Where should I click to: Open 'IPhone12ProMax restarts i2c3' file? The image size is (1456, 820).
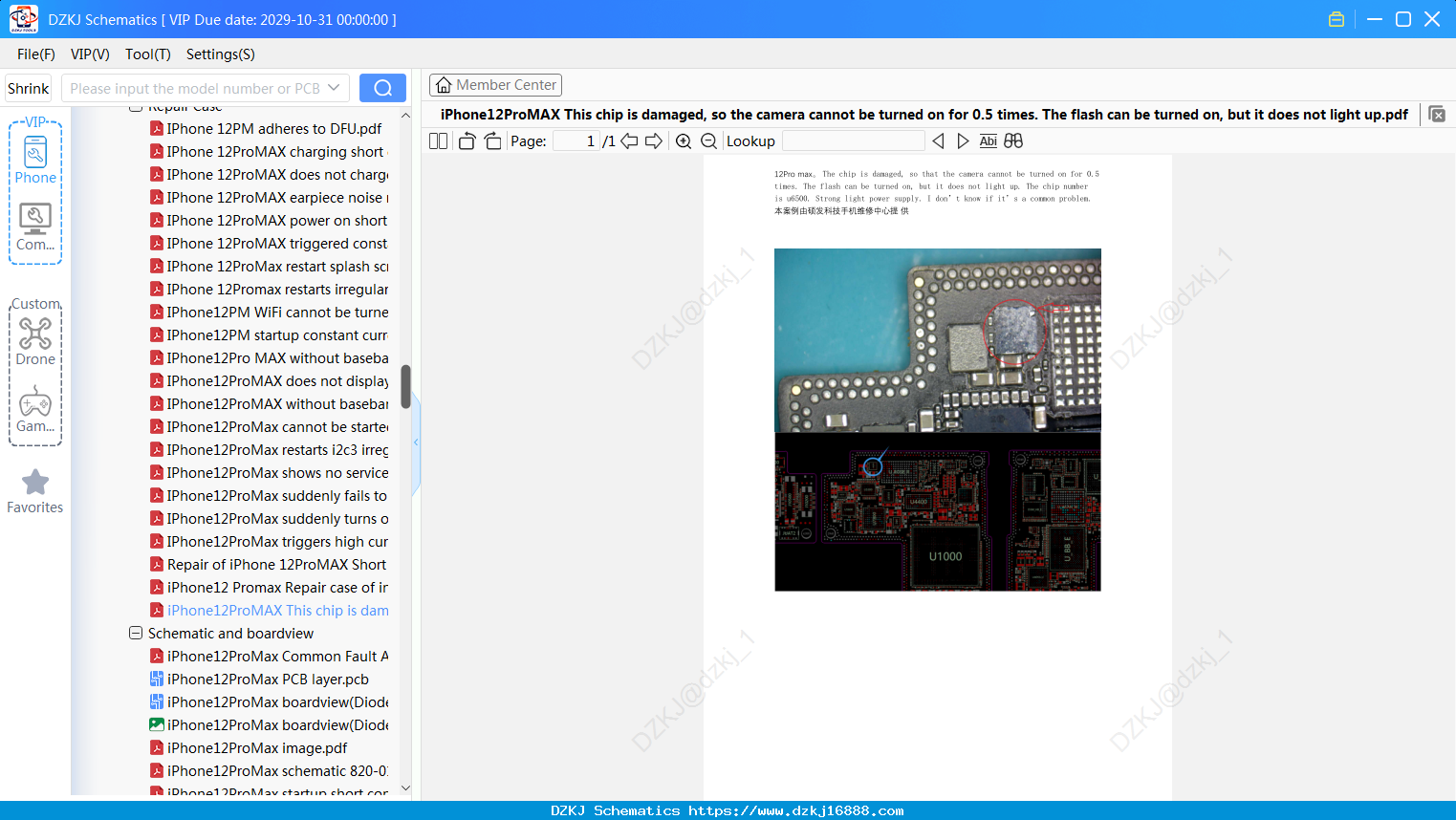[269, 450]
